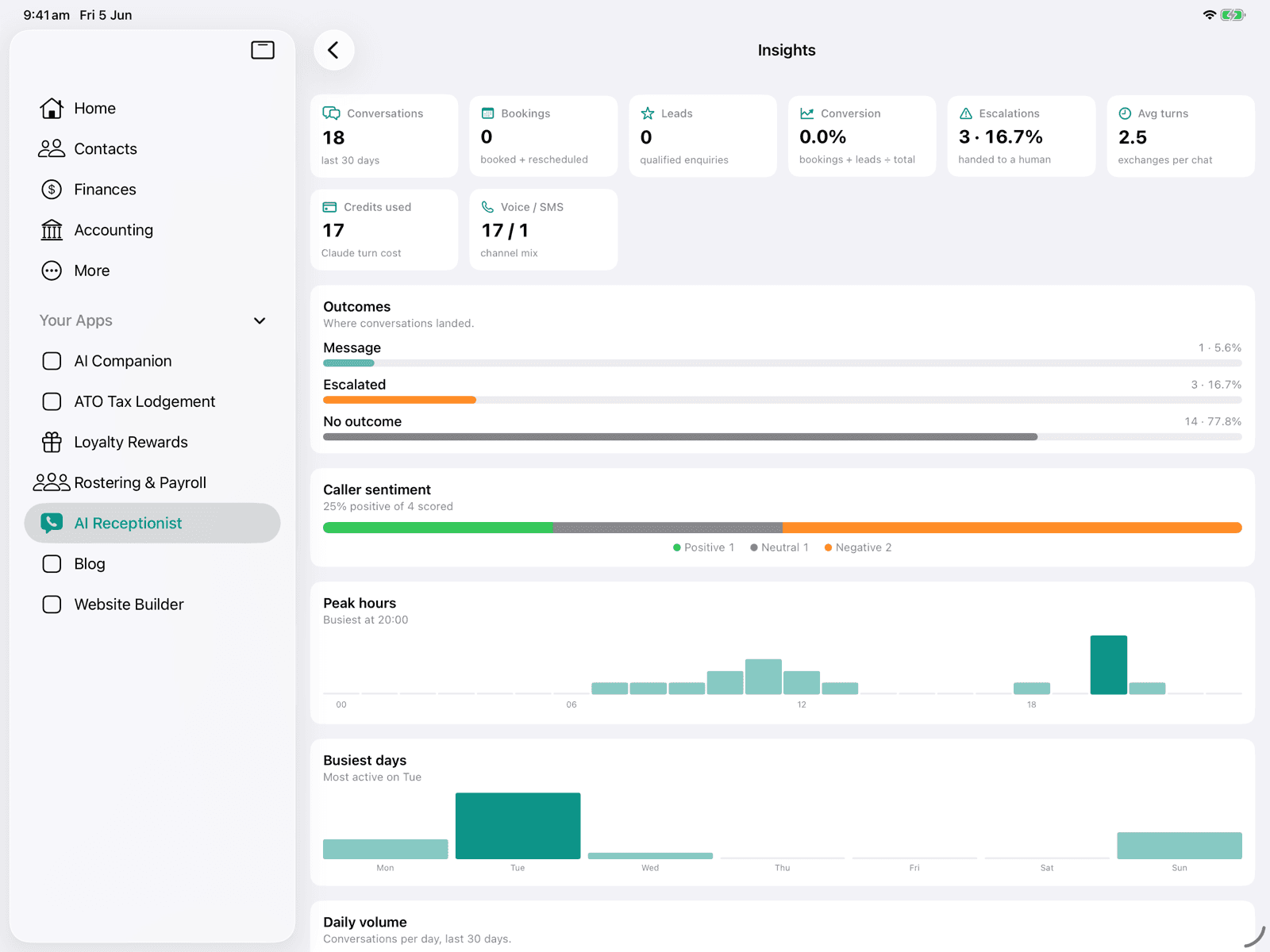This screenshot has width=1270, height=952.
Task: Click the AI Companion square icon
Action: [x=52, y=361]
